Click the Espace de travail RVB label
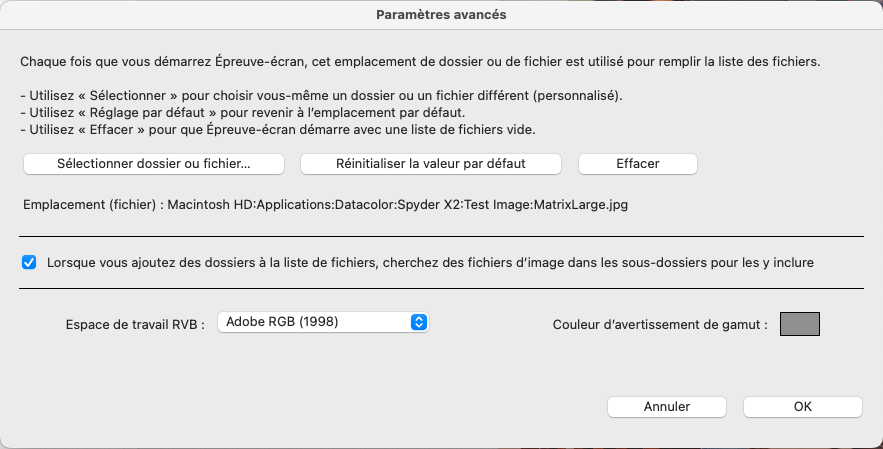The image size is (883, 449). (135, 324)
